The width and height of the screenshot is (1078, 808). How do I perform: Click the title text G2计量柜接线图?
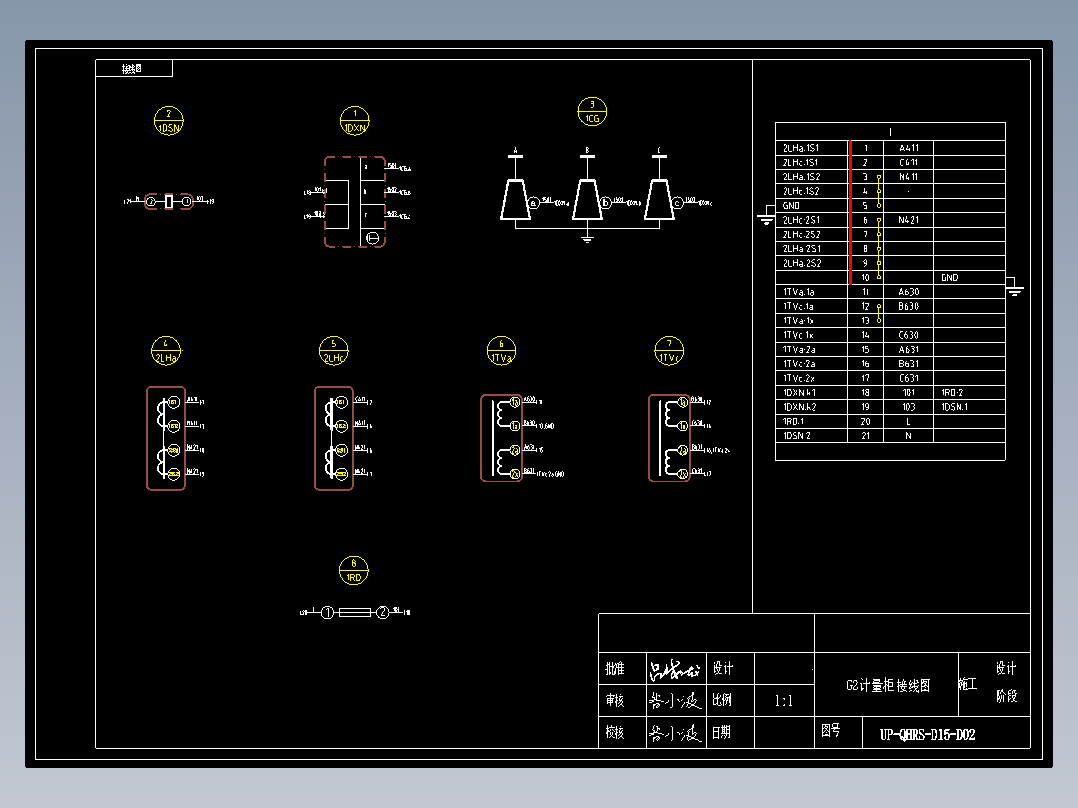[x=887, y=686]
